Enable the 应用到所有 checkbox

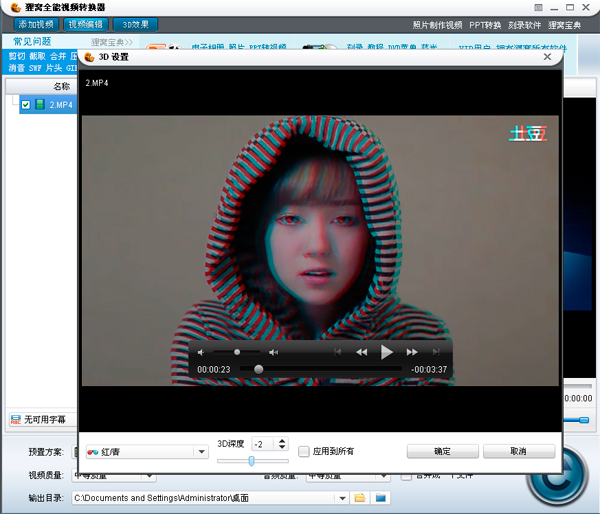click(x=304, y=452)
